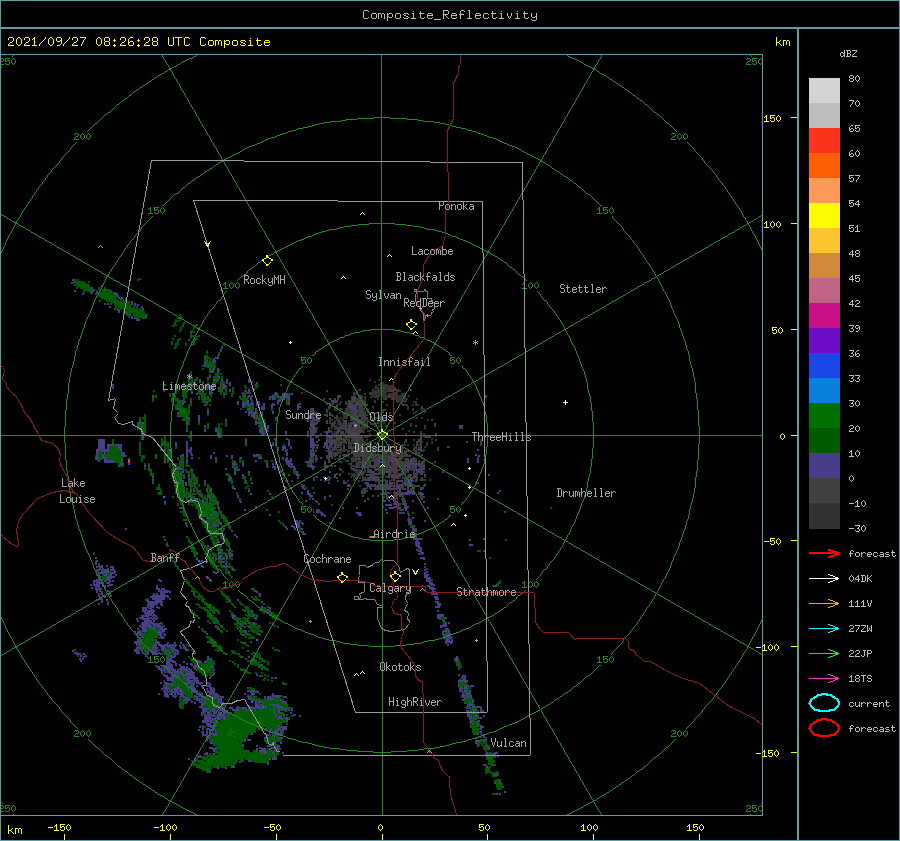
Task: Click the Composite_Reflectivity title text
Action: (450, 15)
